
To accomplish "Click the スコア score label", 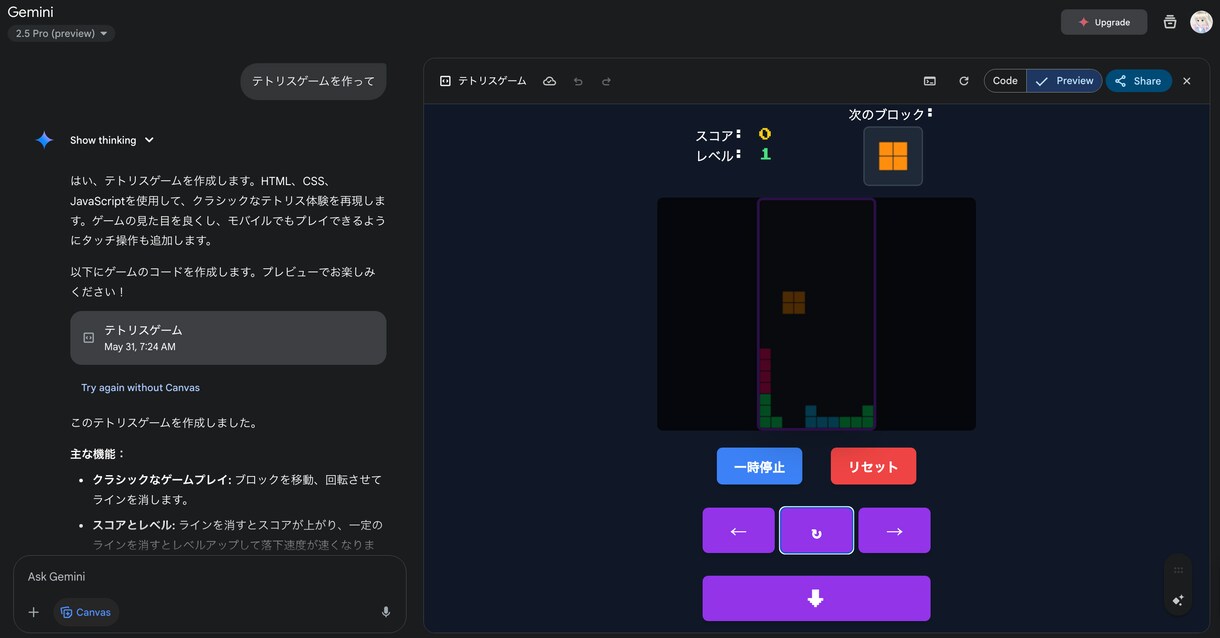I will (x=718, y=135).
